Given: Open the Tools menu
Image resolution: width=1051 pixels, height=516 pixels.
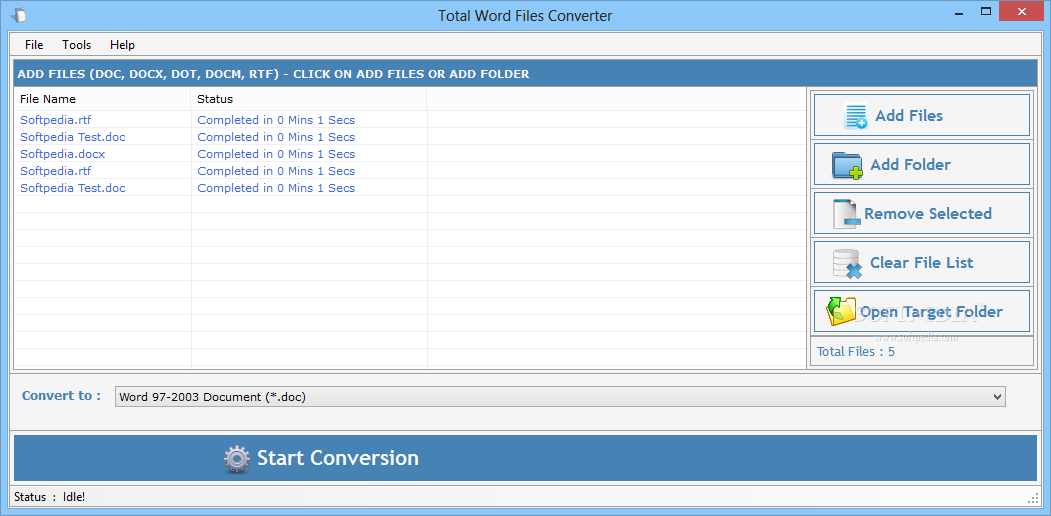Looking at the screenshot, I should (76, 45).
